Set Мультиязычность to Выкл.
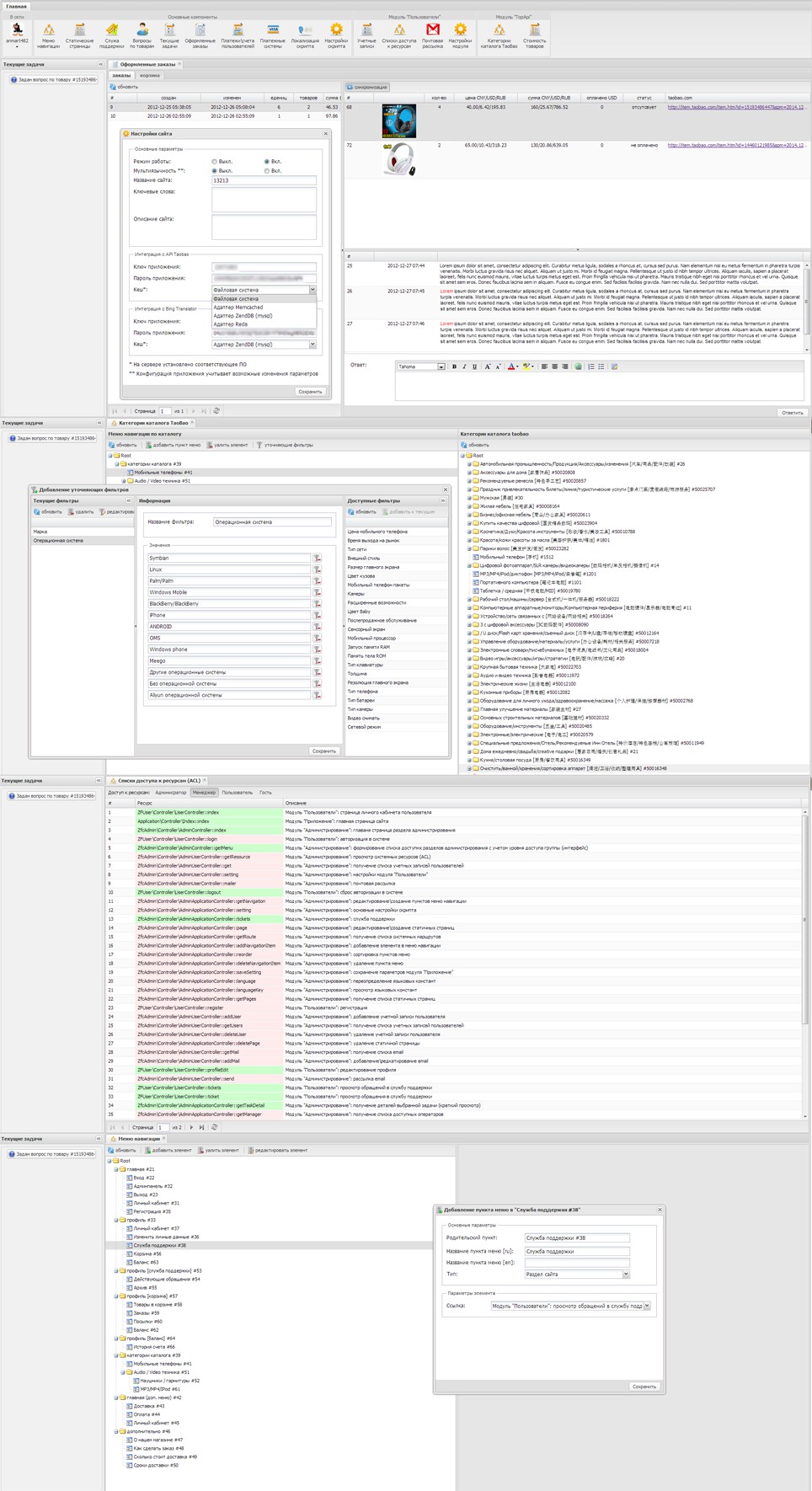 [215, 171]
